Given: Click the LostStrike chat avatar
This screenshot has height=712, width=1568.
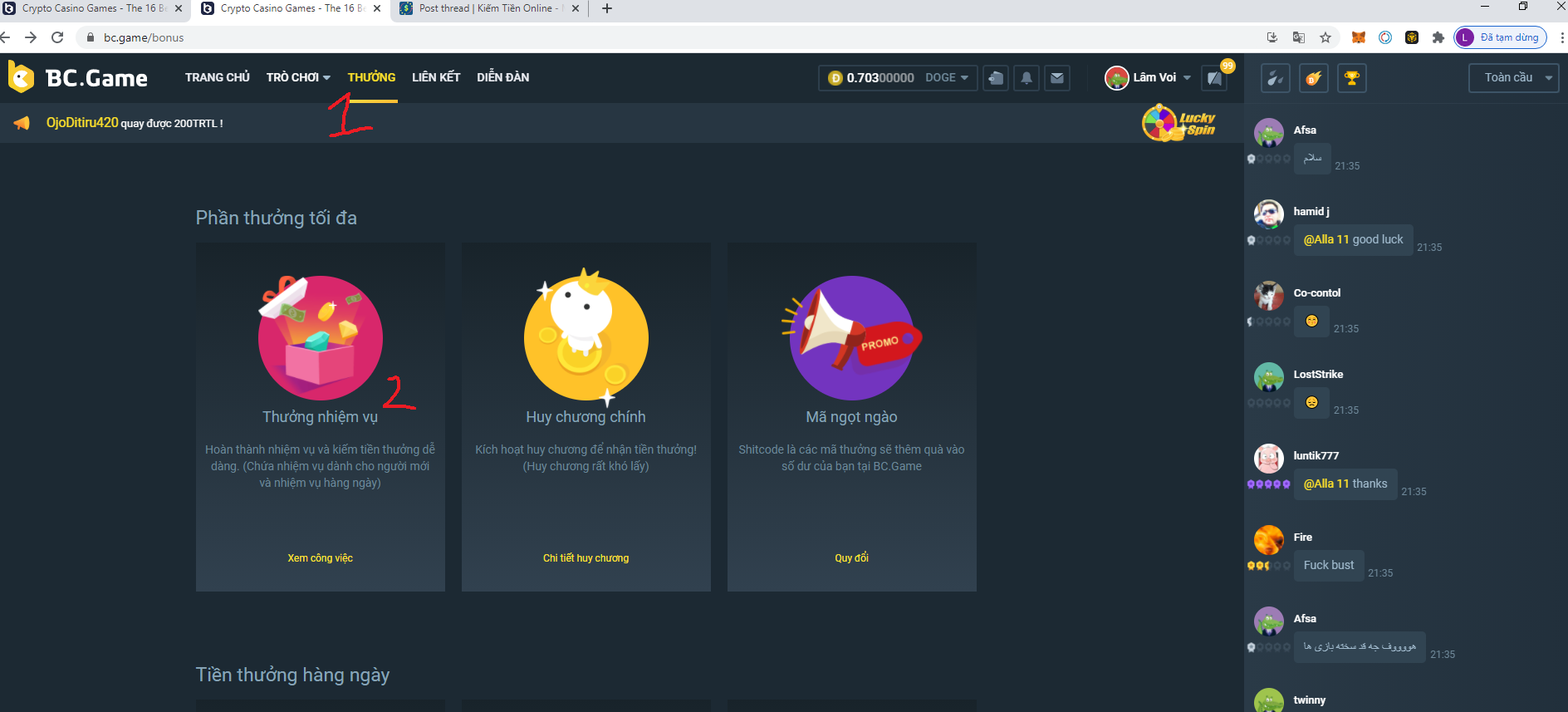Looking at the screenshot, I should point(1269,377).
